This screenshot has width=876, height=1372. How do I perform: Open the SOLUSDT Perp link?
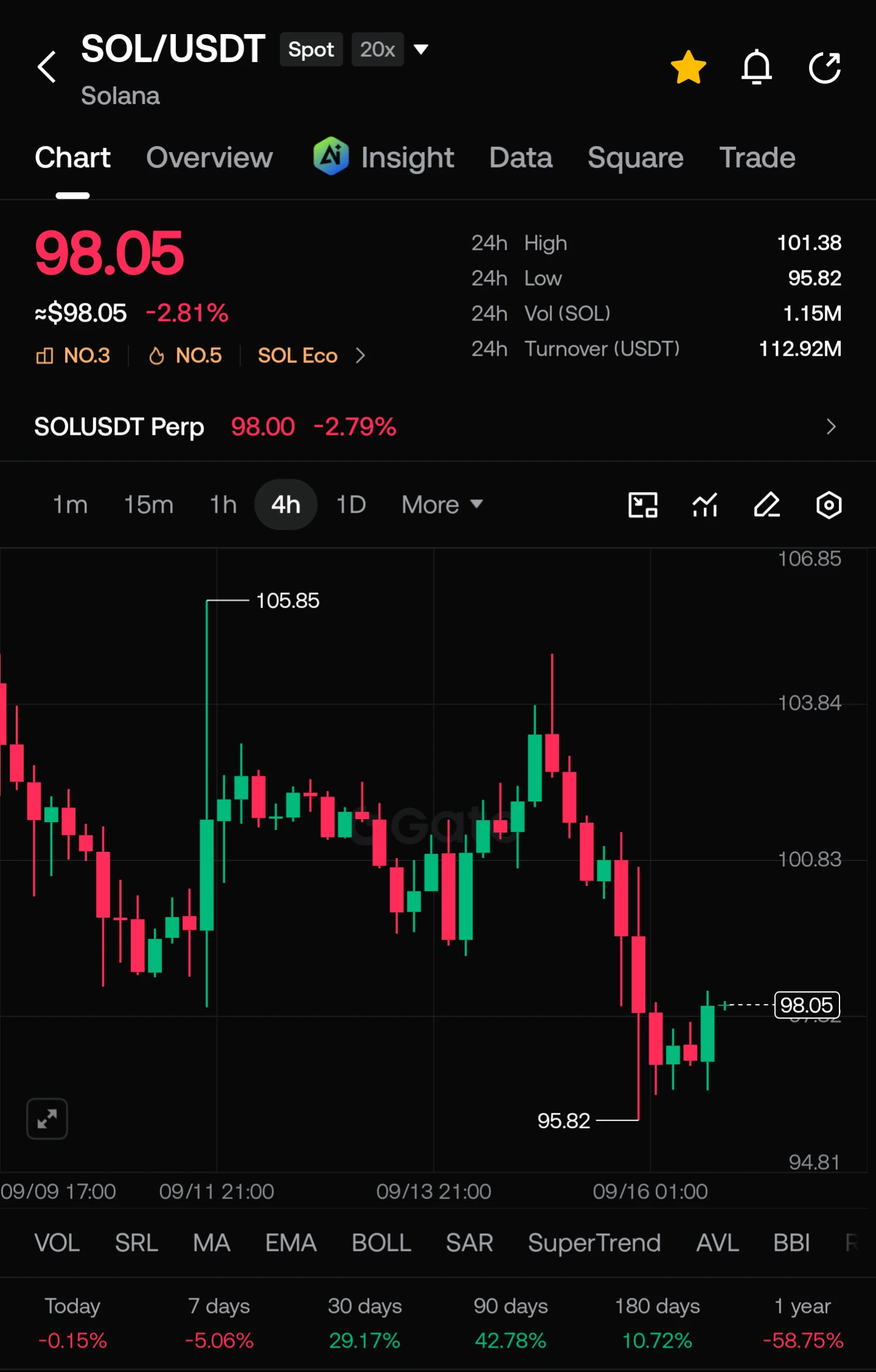coord(119,427)
